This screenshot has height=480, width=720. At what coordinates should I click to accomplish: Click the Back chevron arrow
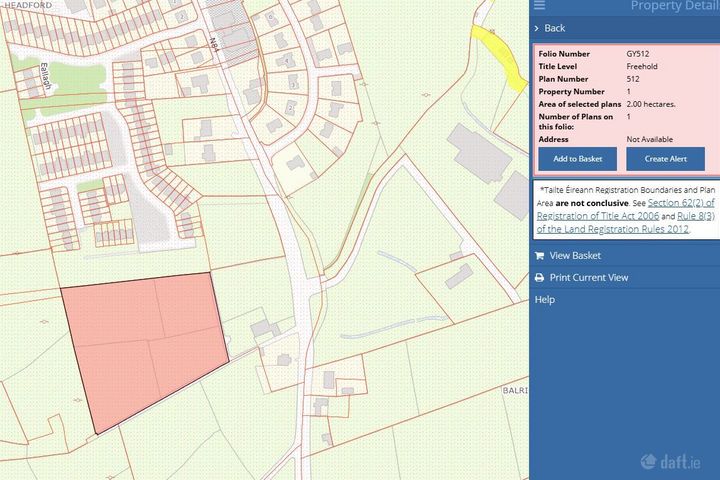click(538, 28)
